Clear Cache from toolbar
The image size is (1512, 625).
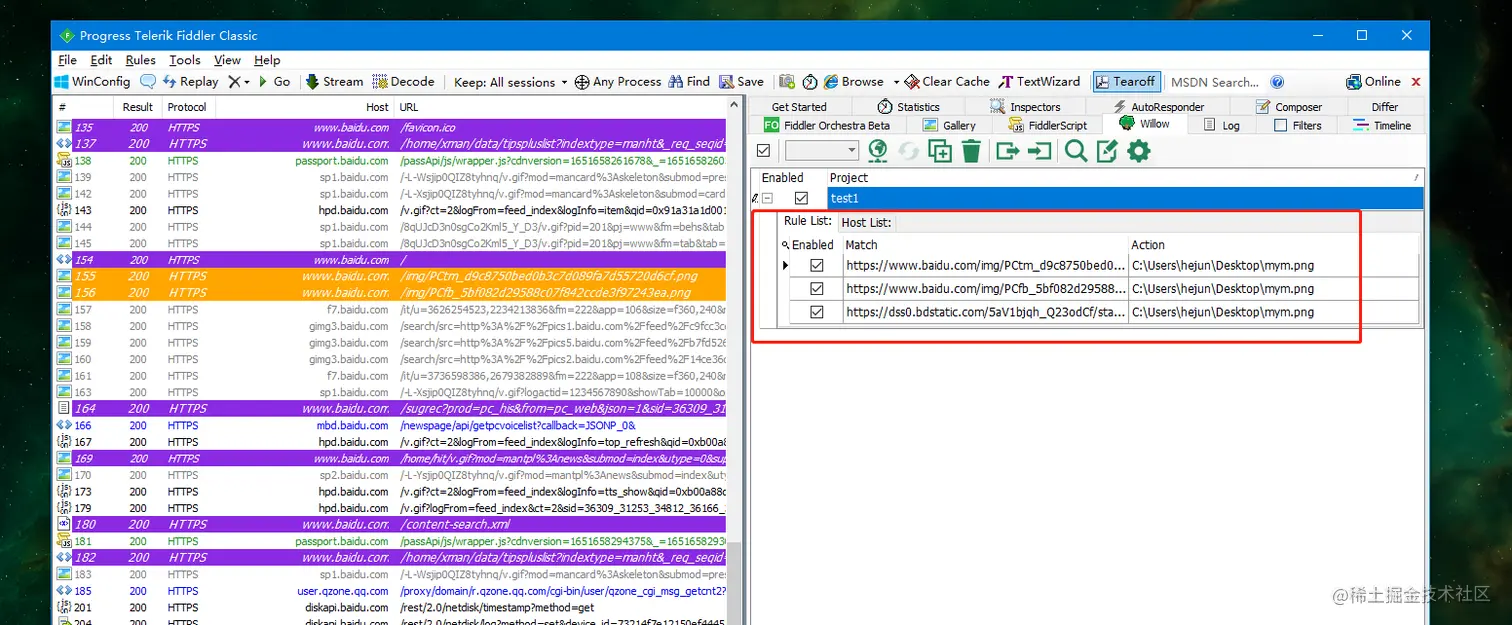pyautogui.click(x=947, y=82)
